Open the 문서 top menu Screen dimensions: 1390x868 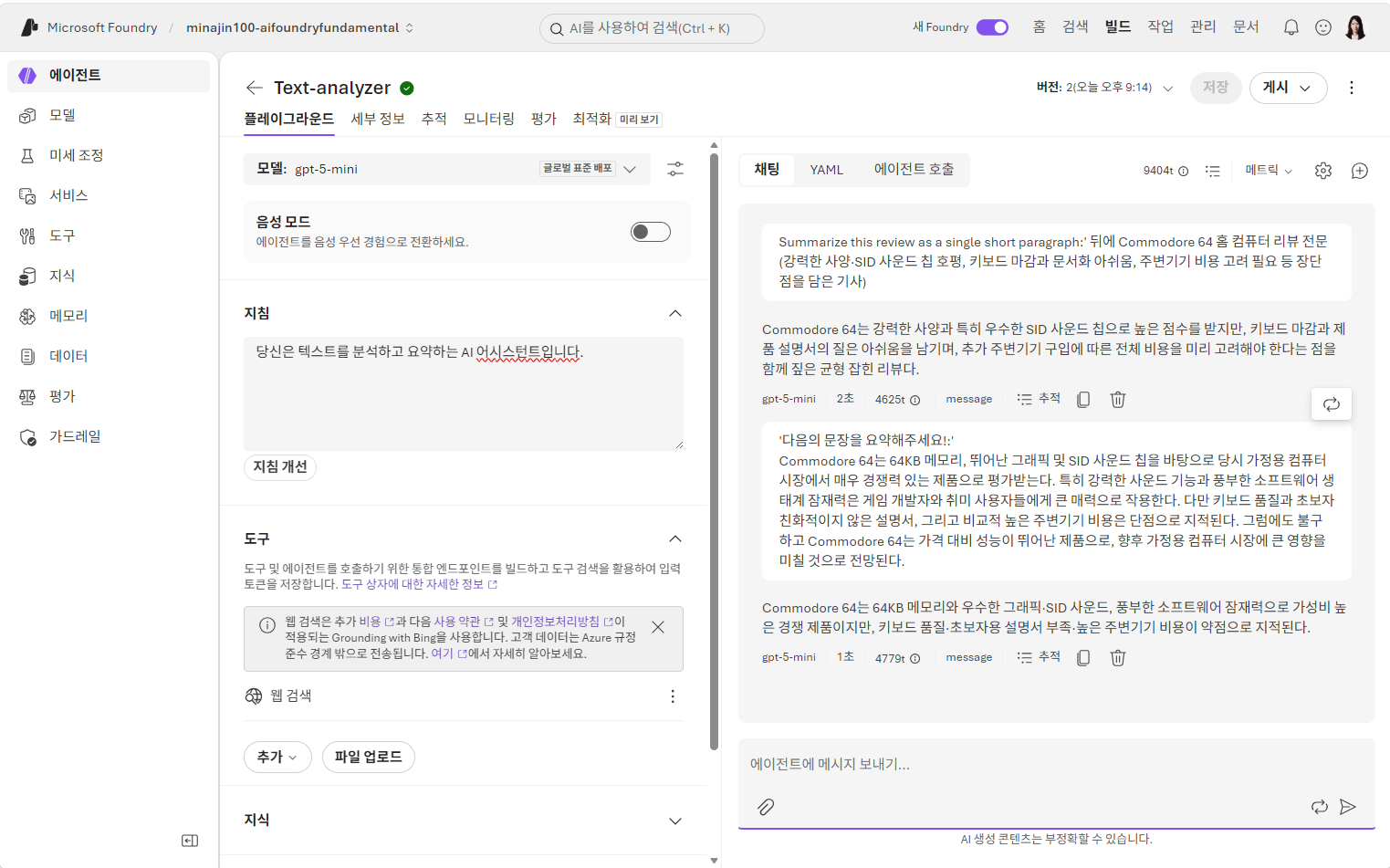coord(1246,26)
